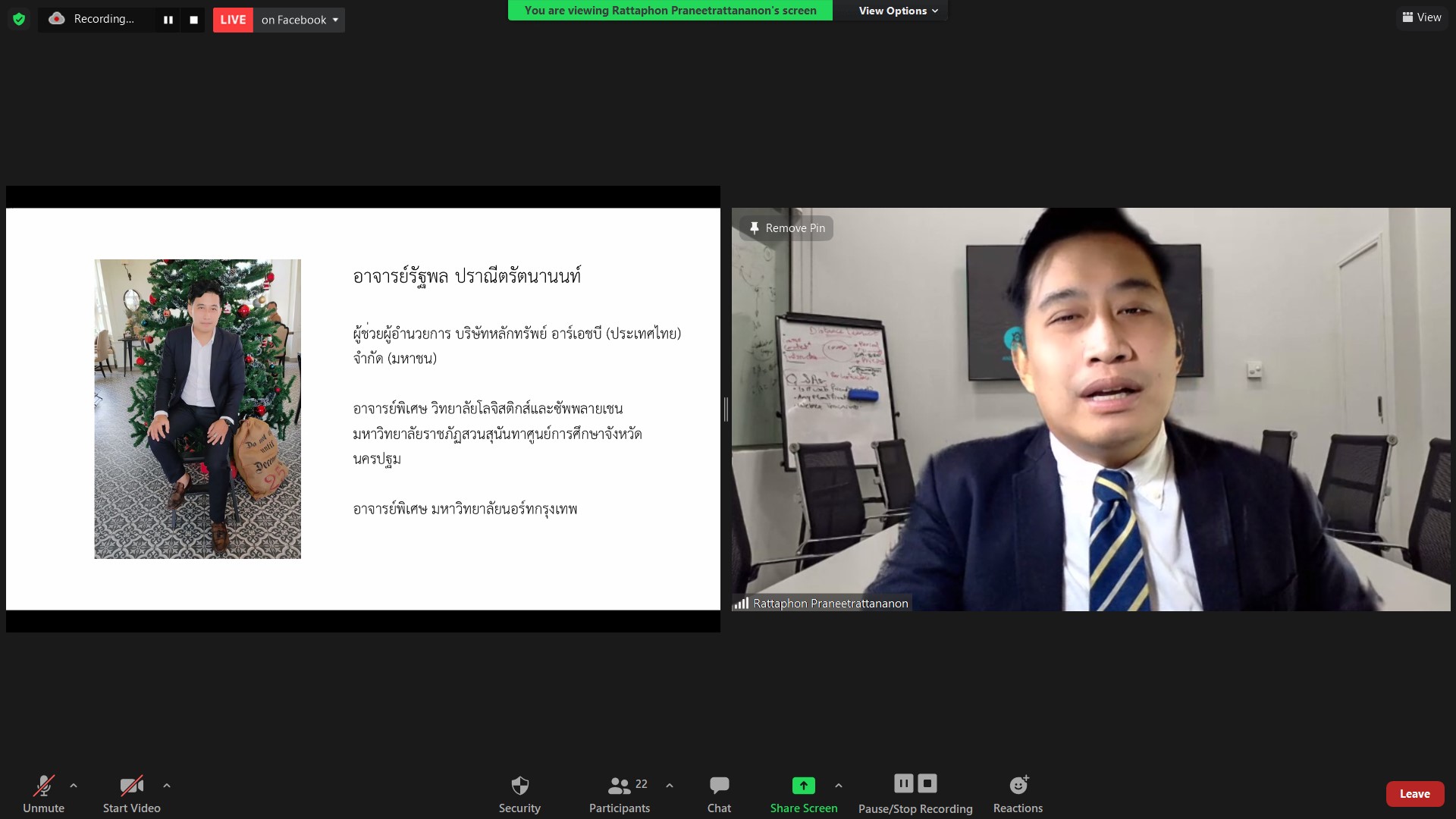Expand share options arrow beside Share Screen

click(x=839, y=786)
